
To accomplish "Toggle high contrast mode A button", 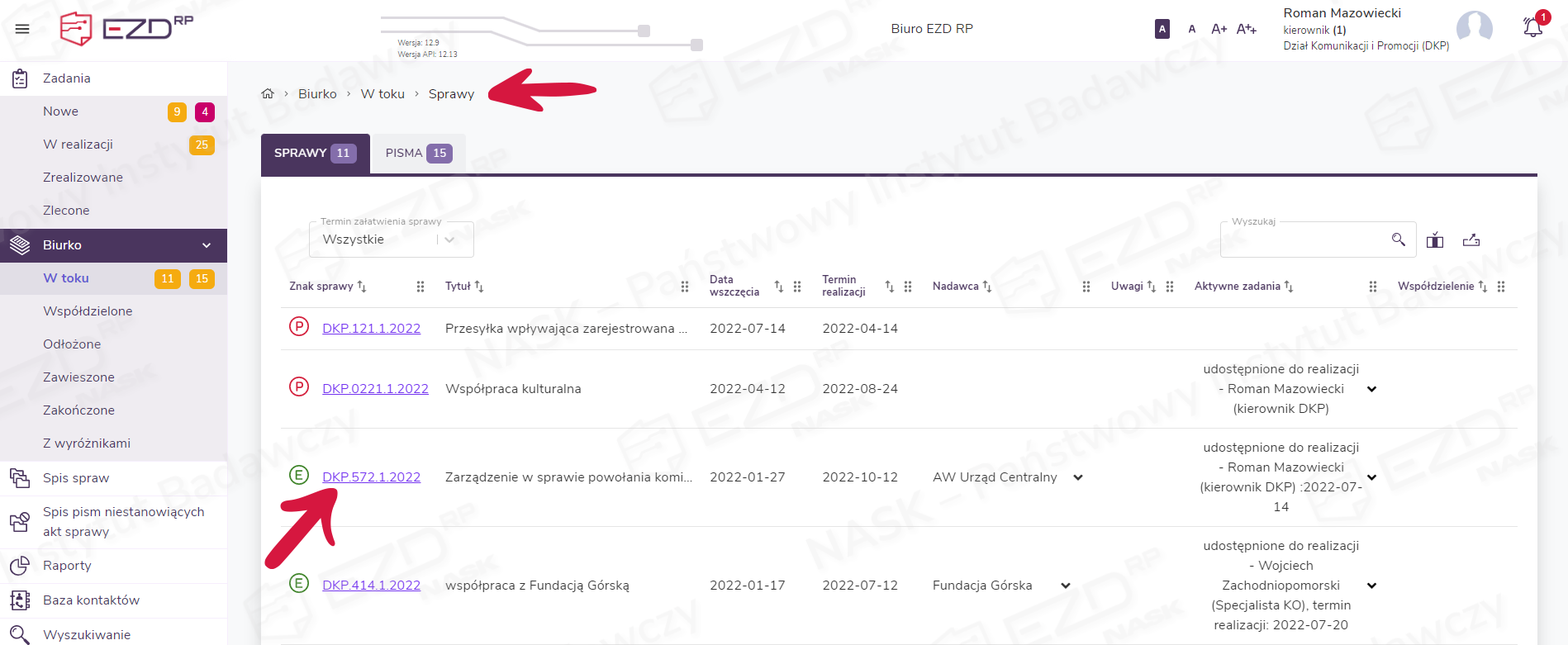I will tap(1162, 29).
